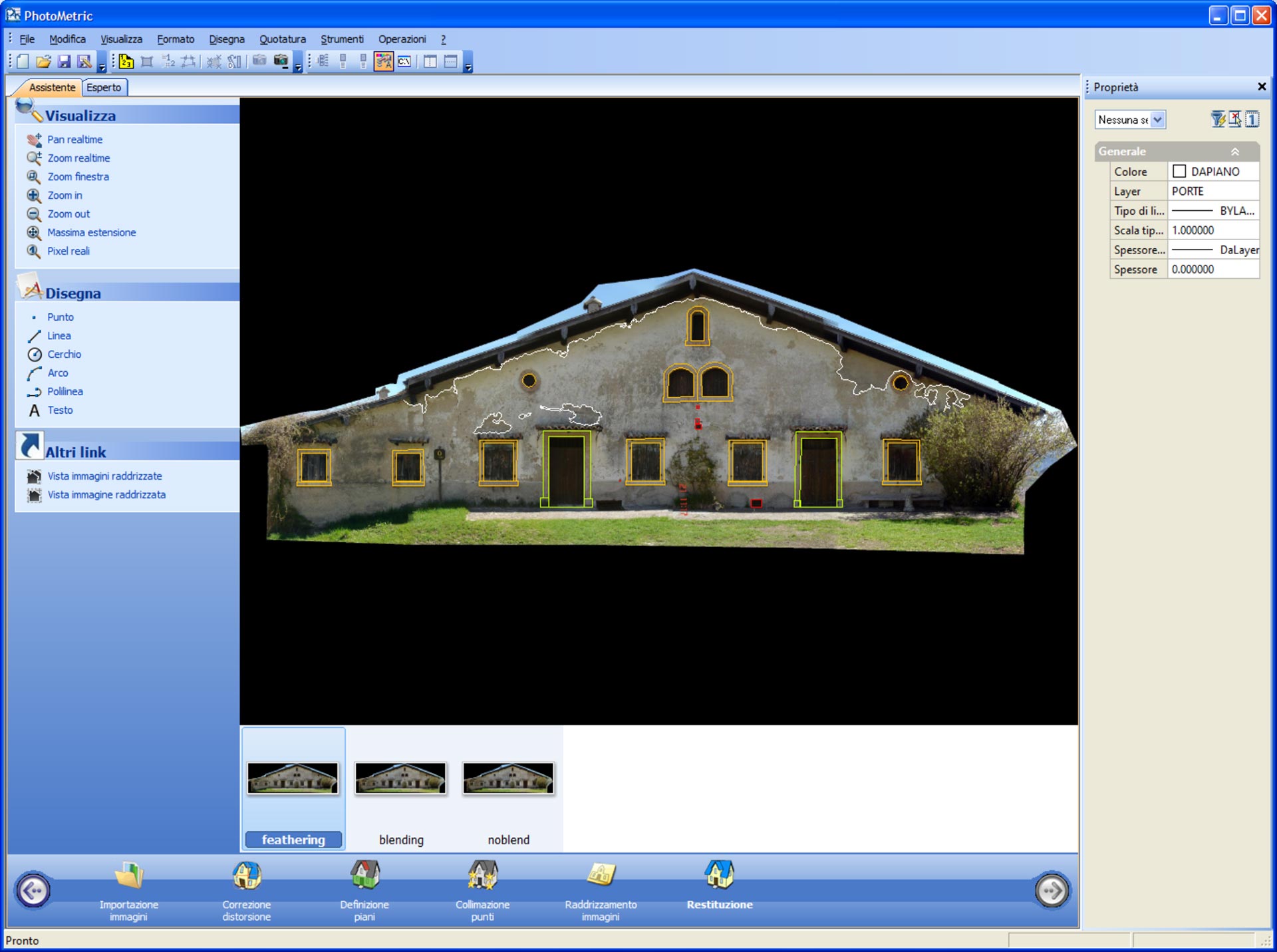Open the Strumenti menu
The width and height of the screenshot is (1277, 952).
(x=342, y=39)
